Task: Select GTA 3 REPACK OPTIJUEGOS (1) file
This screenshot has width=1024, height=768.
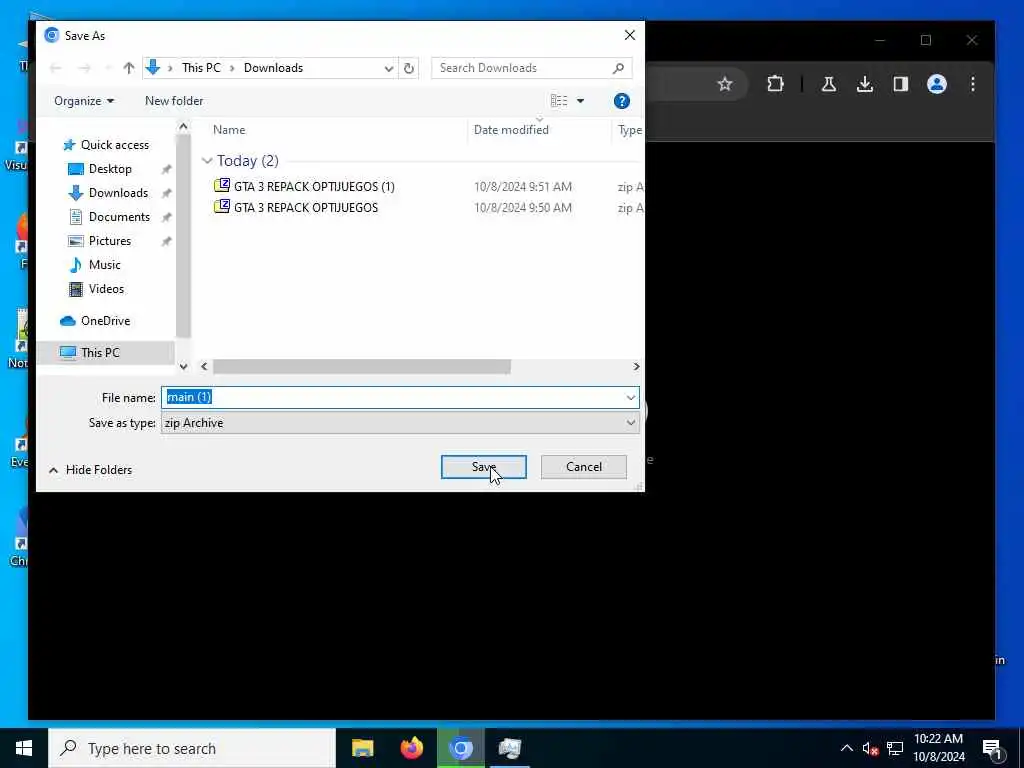Action: [x=314, y=186]
